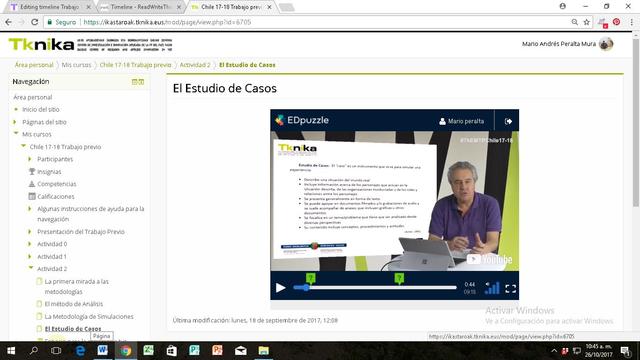Viewport: 640px width, 360px height.
Task: Launch Microsoft Edge from the taskbar
Action: click(x=80, y=351)
